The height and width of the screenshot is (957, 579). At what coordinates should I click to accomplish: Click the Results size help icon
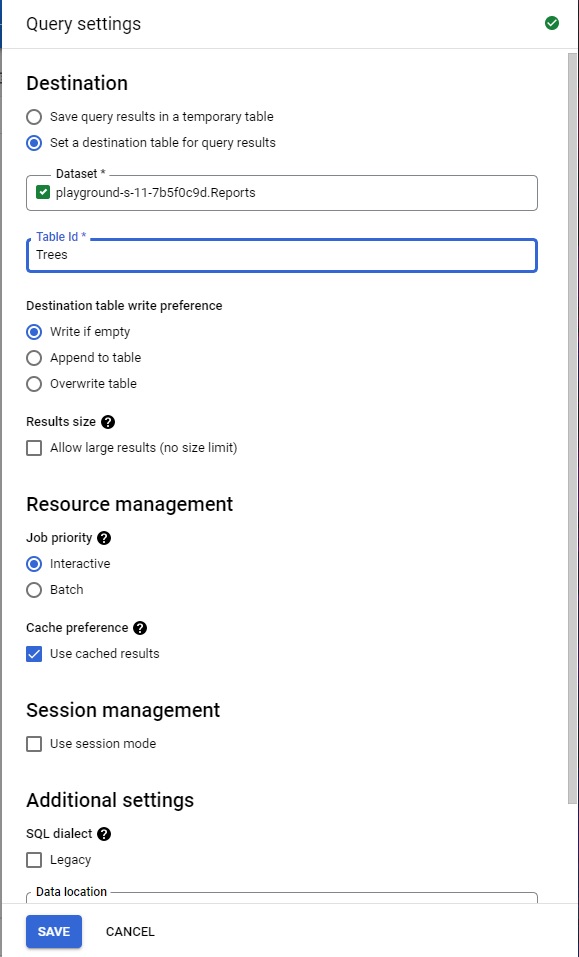pyautogui.click(x=108, y=422)
